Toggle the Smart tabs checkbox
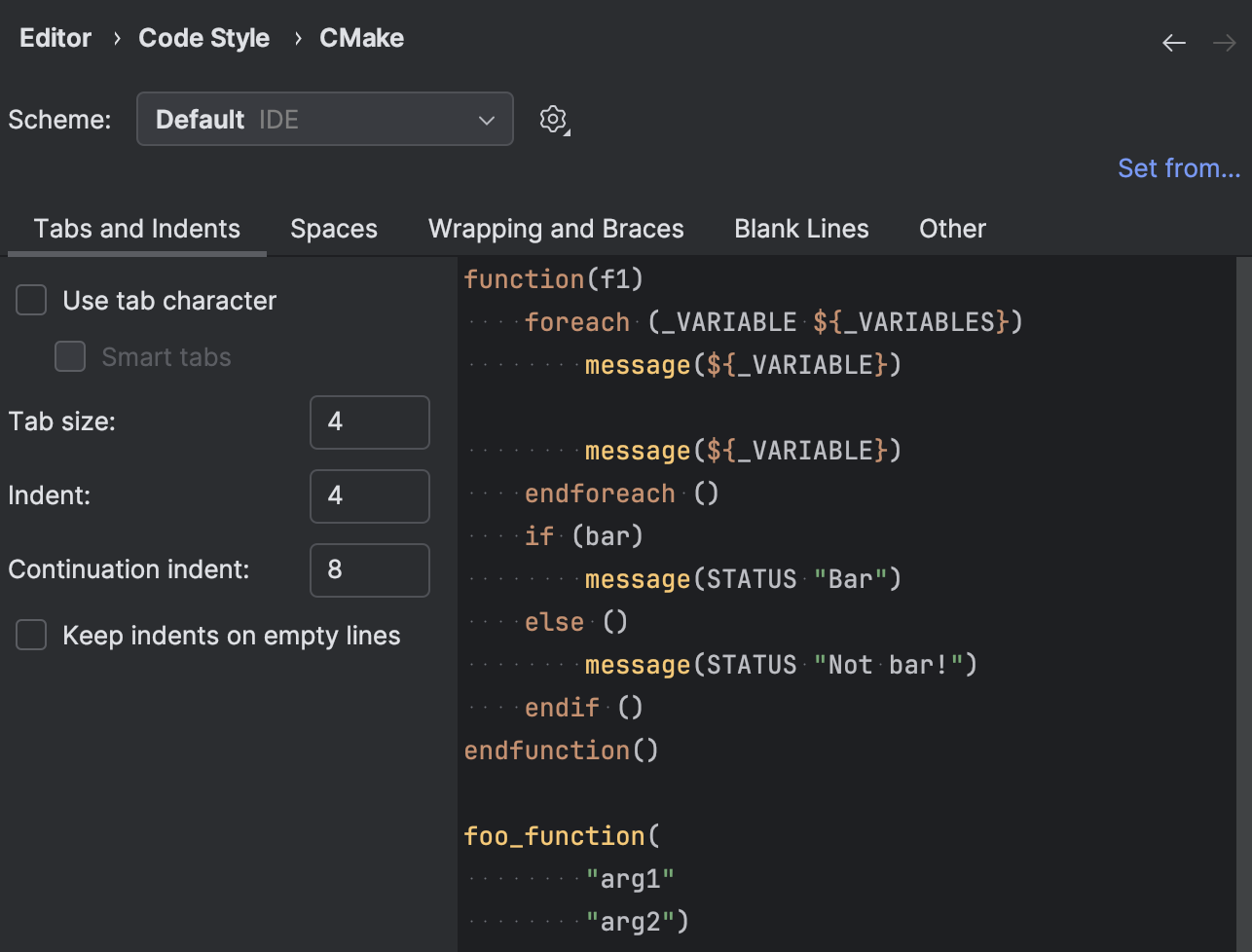 pyautogui.click(x=70, y=356)
